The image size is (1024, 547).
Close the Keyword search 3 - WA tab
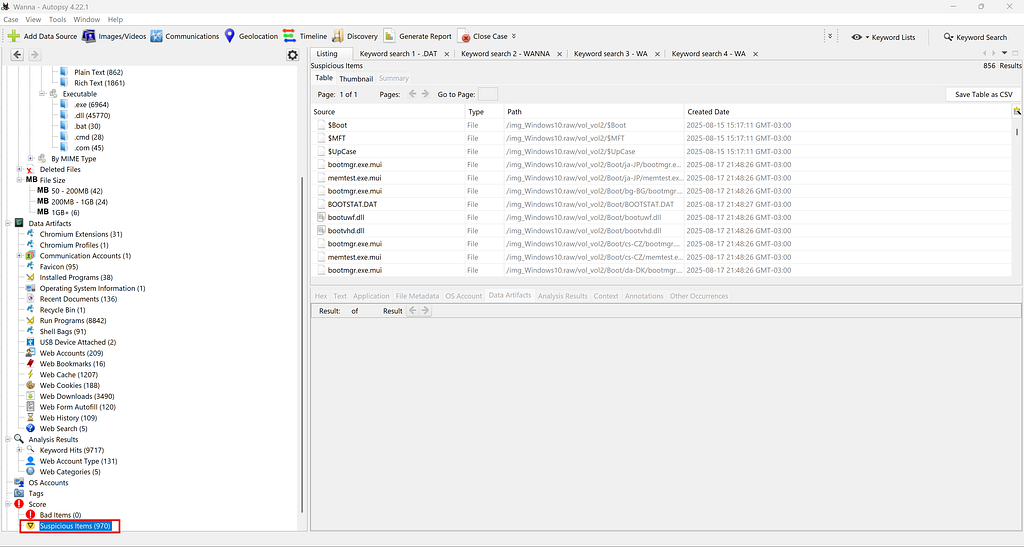coord(657,54)
